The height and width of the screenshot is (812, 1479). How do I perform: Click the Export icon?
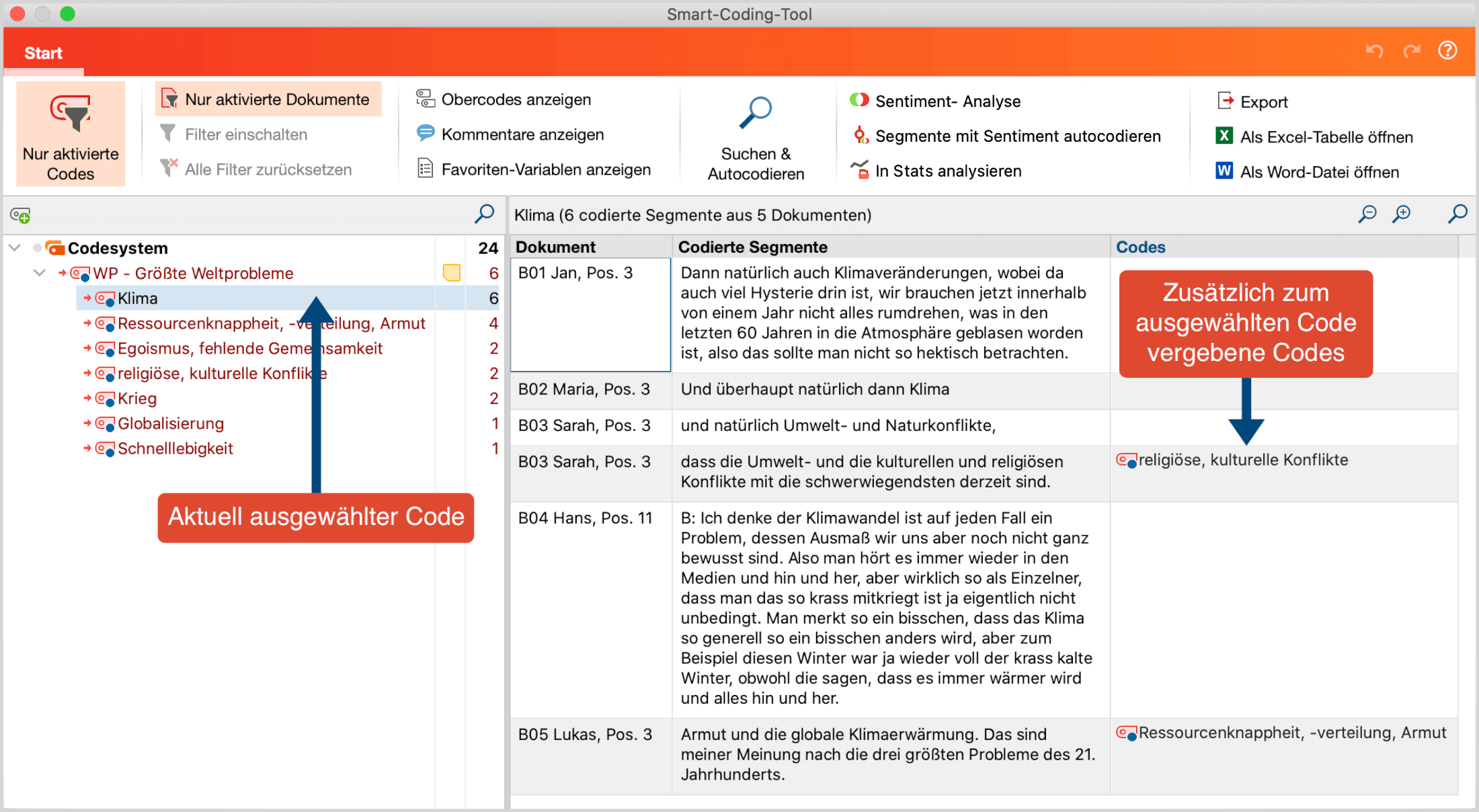[x=1226, y=101]
